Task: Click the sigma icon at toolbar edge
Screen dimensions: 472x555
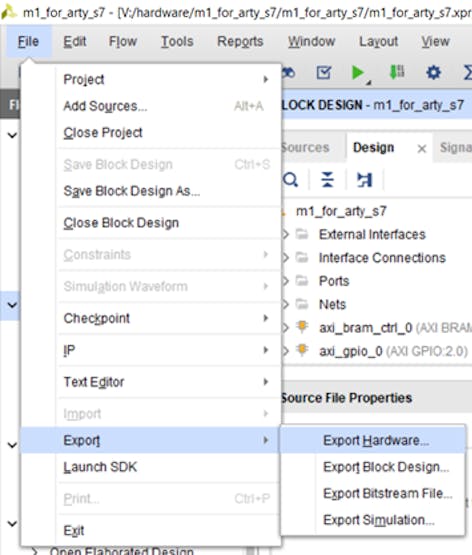Action: pos(467,73)
